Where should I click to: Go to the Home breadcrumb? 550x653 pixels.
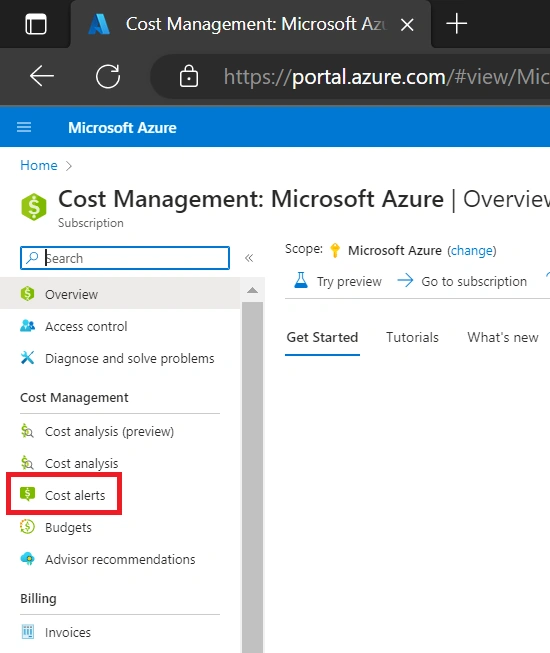[39, 165]
